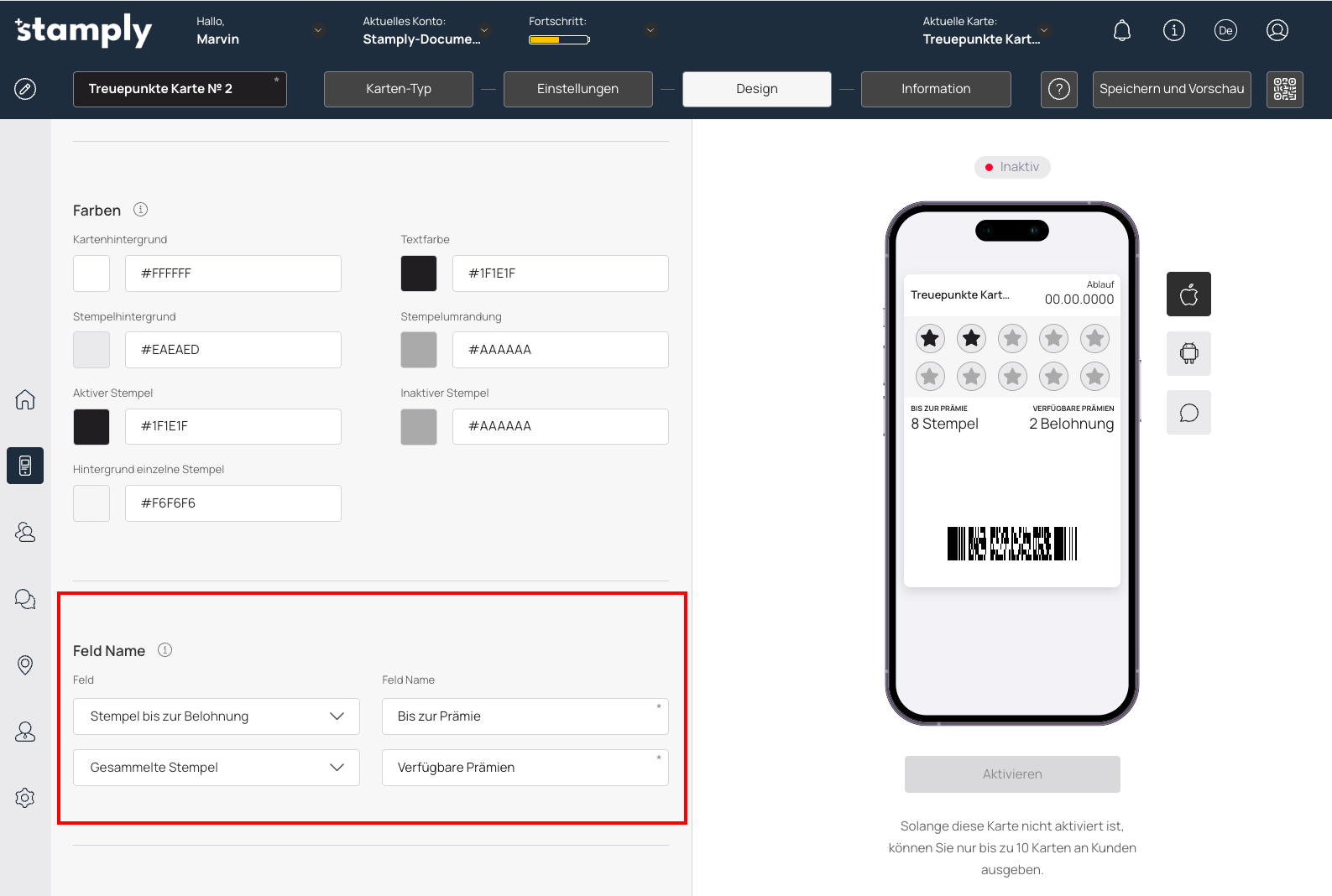The image size is (1332, 896).
Task: Click the home icon in sidebar
Action: 25,399
